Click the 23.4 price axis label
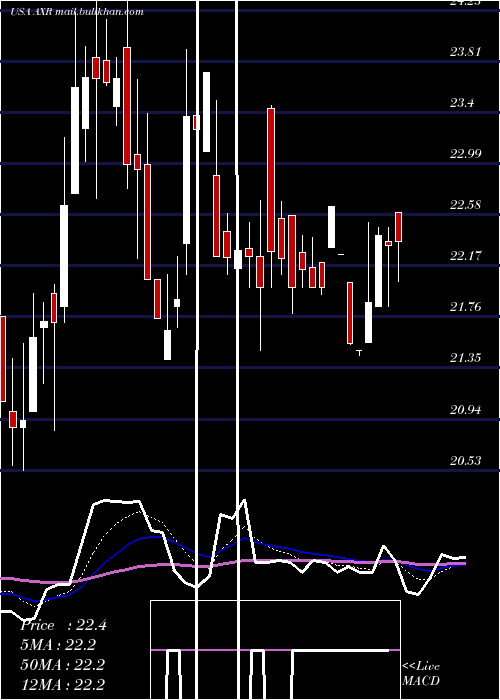 461,103
